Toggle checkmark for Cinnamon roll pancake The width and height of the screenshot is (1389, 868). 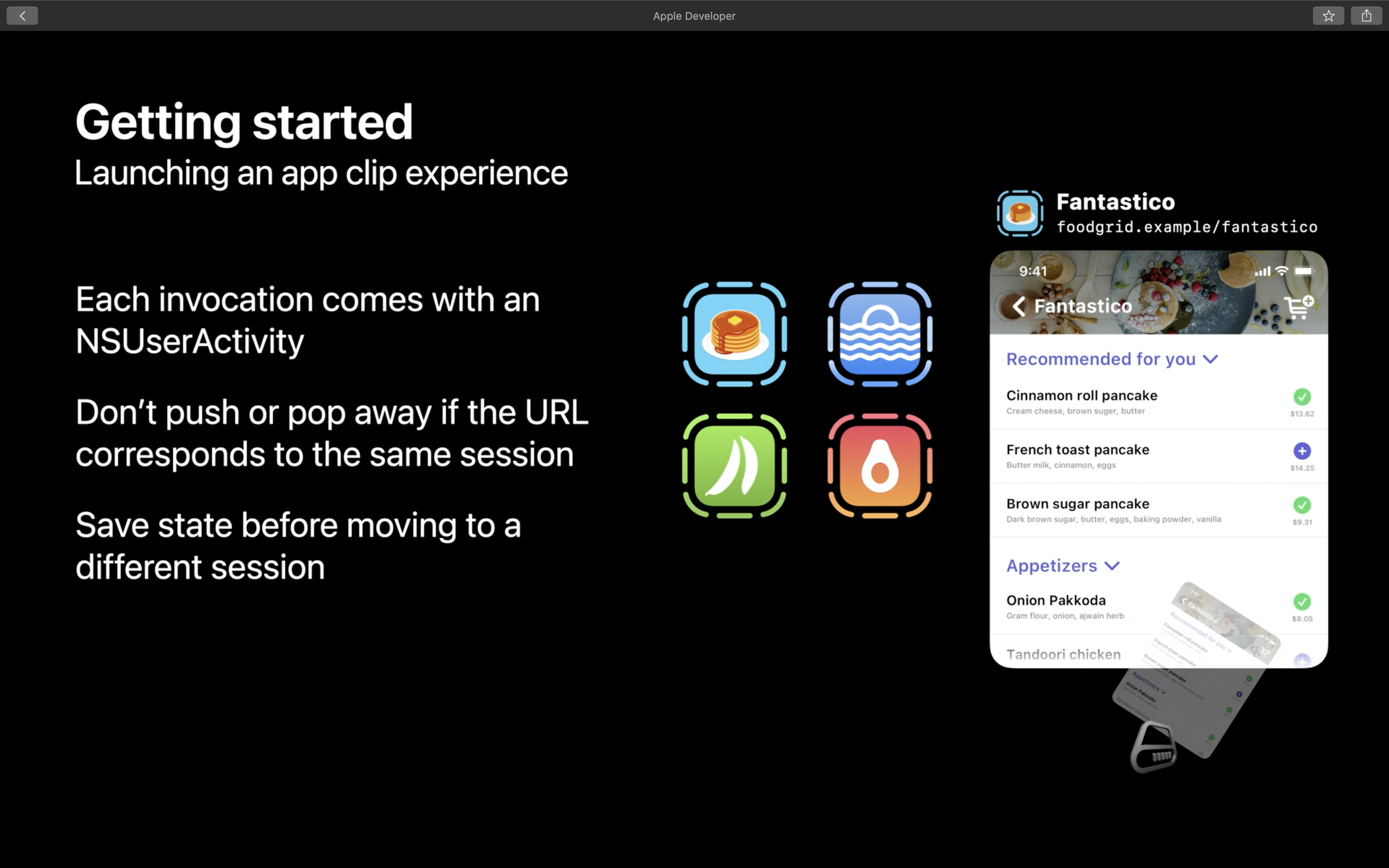[x=1302, y=397]
